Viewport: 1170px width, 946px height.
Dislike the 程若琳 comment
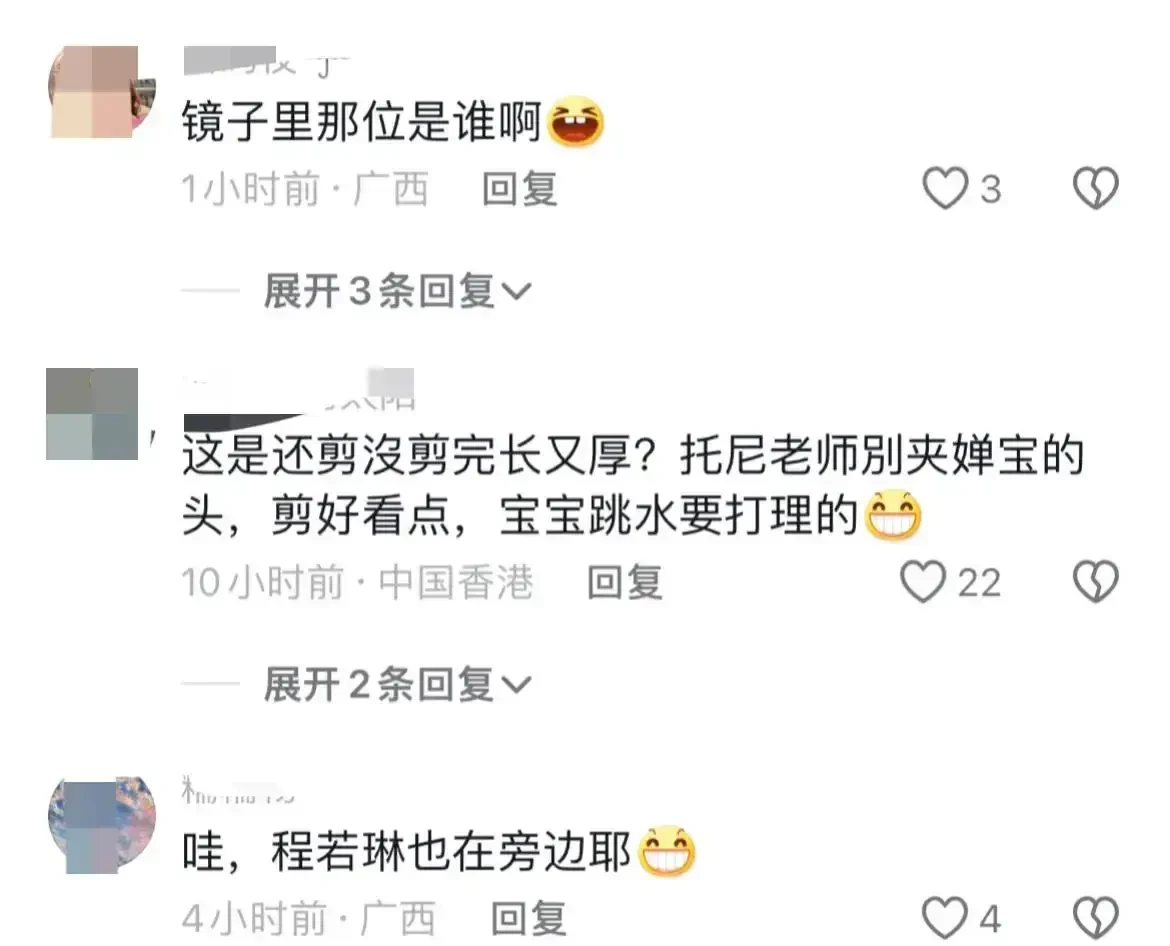click(x=1095, y=918)
